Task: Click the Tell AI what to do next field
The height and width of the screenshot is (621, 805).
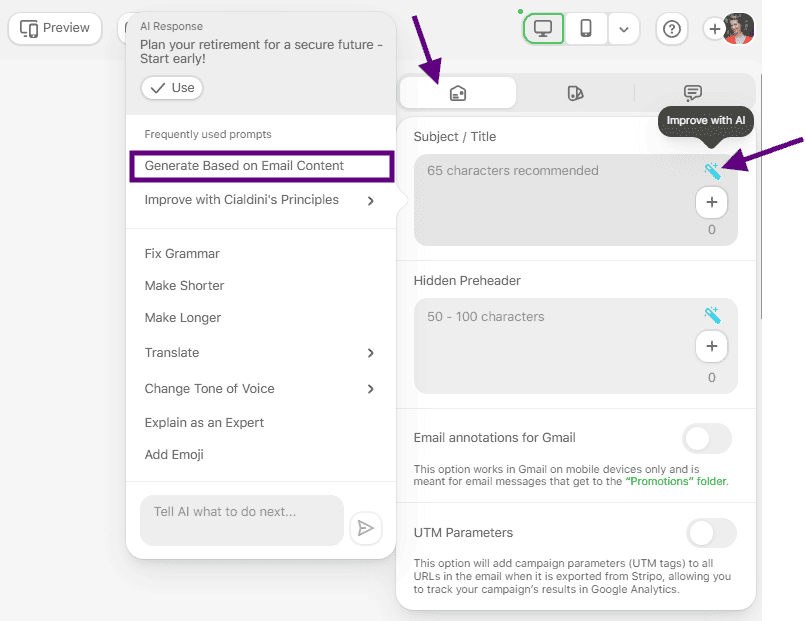Action: pos(242,520)
